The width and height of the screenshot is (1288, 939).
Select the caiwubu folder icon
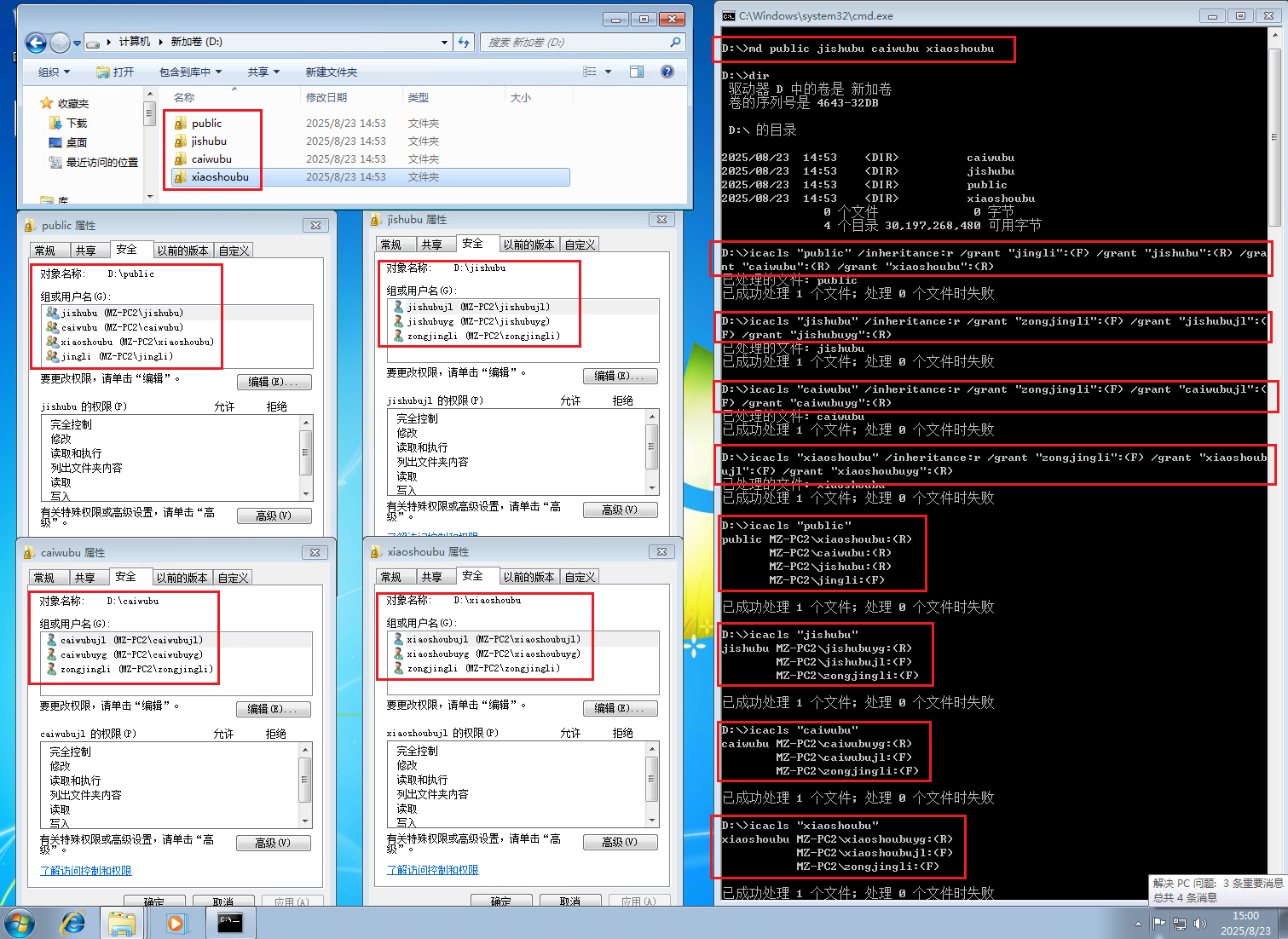point(181,158)
